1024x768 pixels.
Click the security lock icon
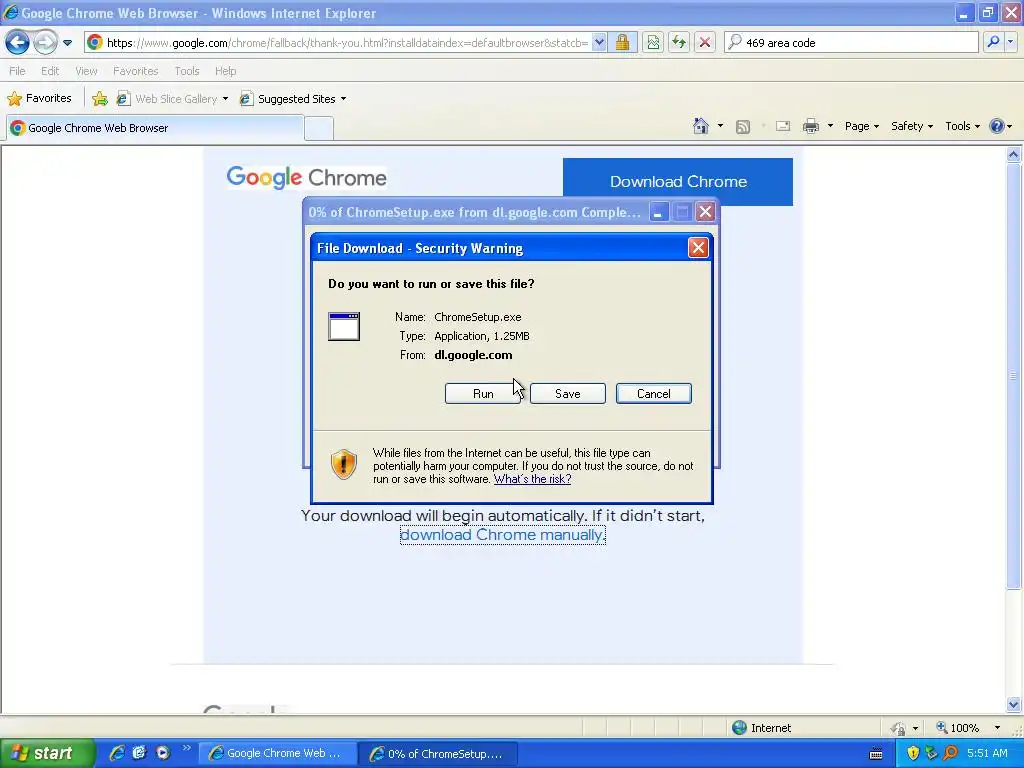coord(622,43)
